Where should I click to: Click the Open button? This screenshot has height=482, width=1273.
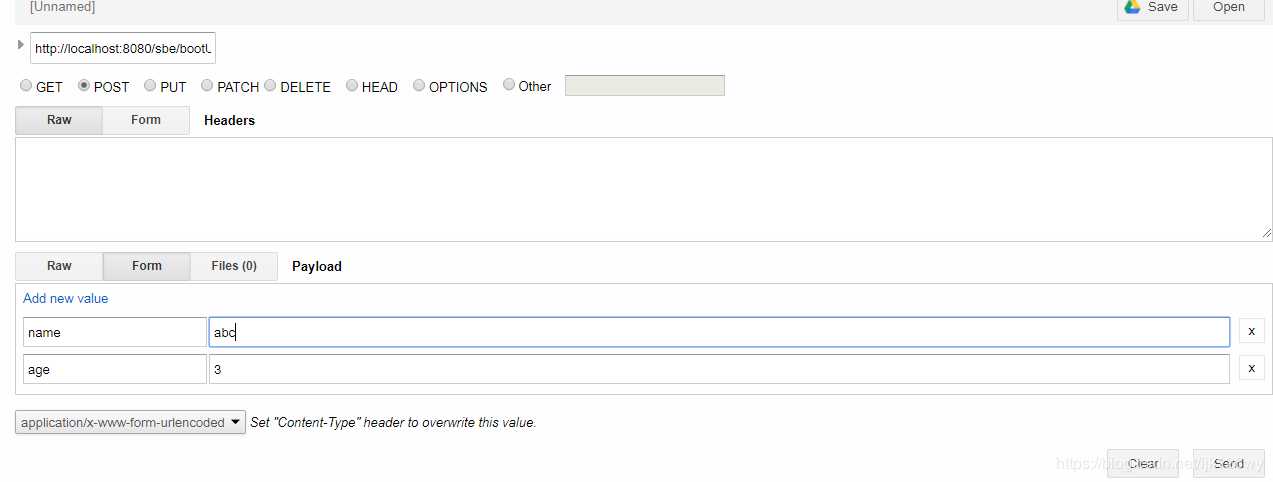(x=1229, y=8)
